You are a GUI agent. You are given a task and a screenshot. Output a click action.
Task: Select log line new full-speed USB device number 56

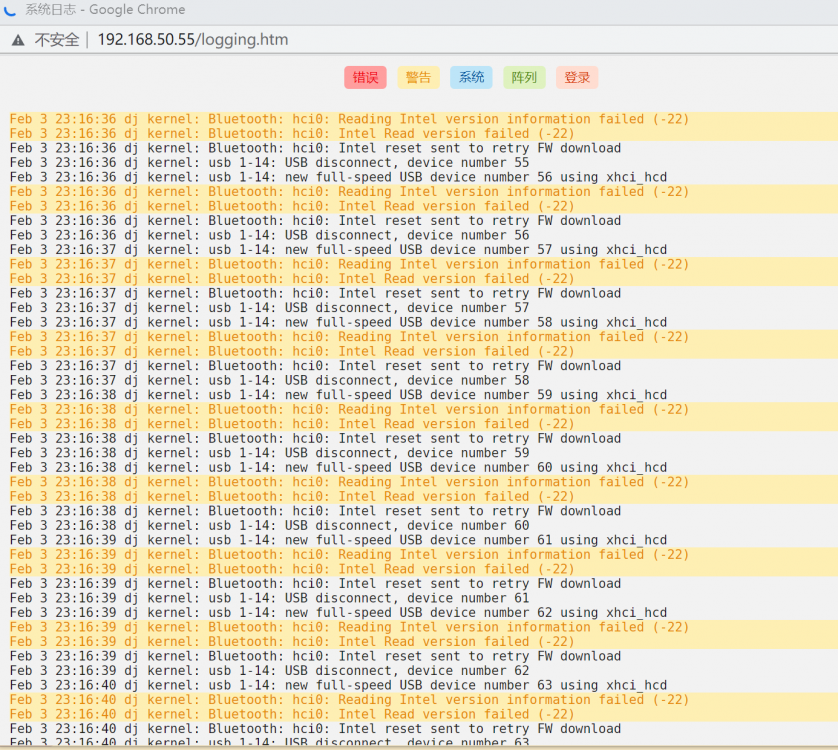(x=338, y=177)
